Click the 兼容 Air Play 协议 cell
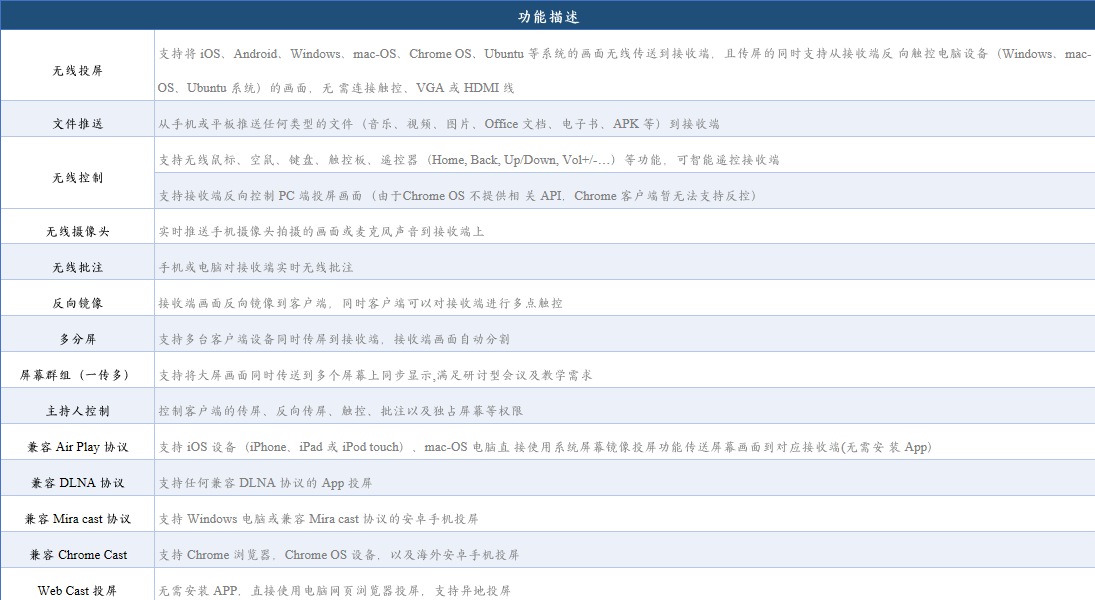The image size is (1095, 600). coord(78,447)
